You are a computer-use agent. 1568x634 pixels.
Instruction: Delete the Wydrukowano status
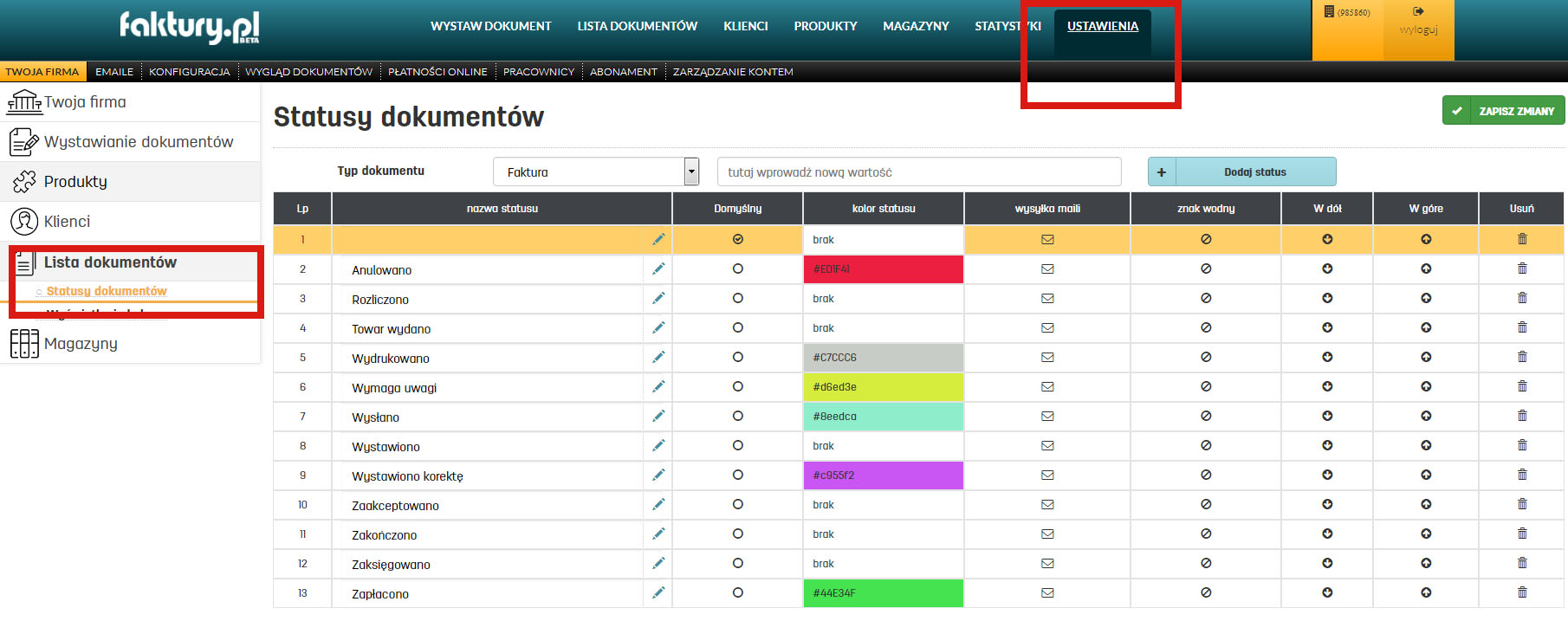pos(1522,357)
